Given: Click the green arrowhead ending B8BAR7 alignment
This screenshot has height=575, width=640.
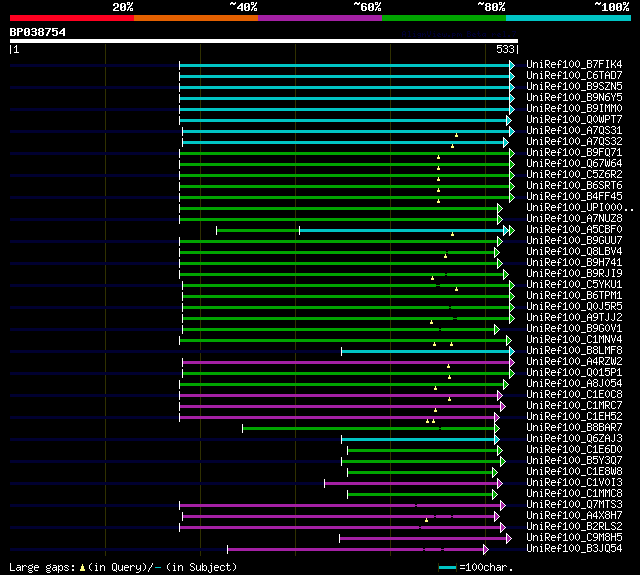Looking at the screenshot, I should coord(497,428).
